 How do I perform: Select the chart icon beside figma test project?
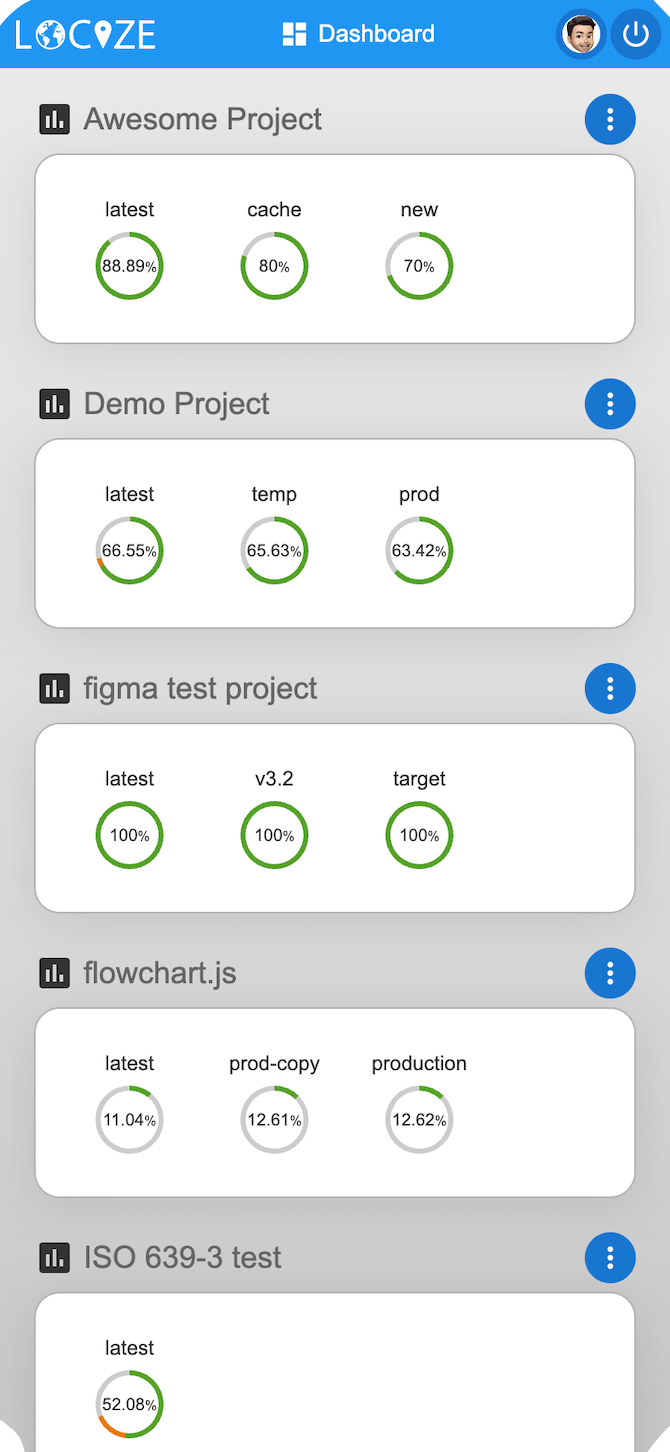(x=53, y=688)
